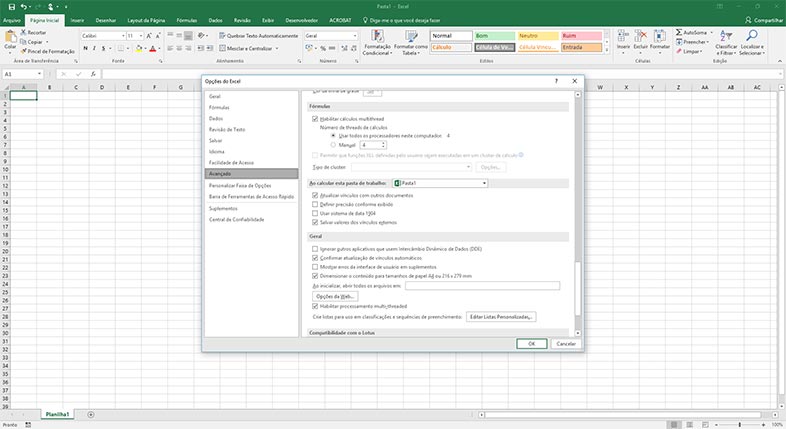
Task: Expand the AutoSoma dropdown arrow
Action: click(711, 32)
